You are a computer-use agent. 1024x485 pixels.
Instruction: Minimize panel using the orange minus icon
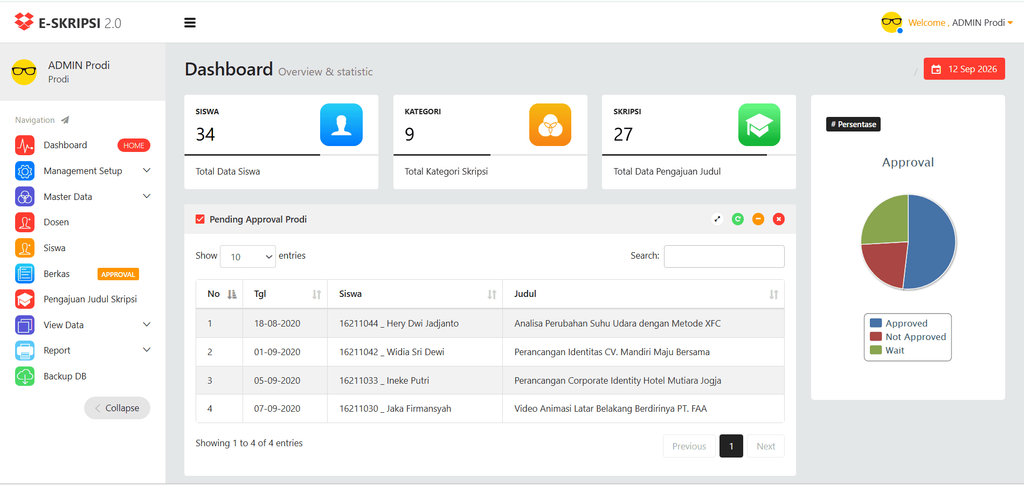coord(758,219)
